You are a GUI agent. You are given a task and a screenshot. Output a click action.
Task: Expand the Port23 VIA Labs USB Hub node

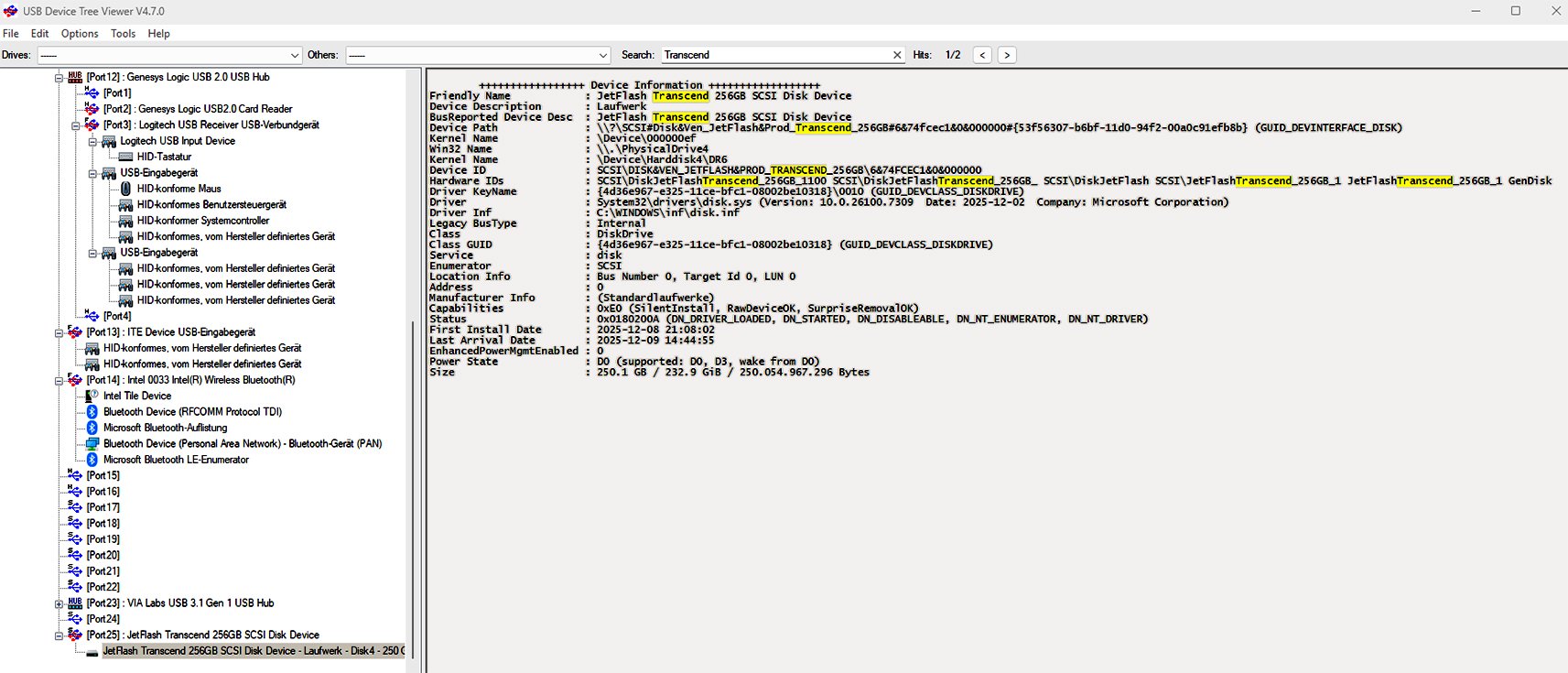pos(59,603)
